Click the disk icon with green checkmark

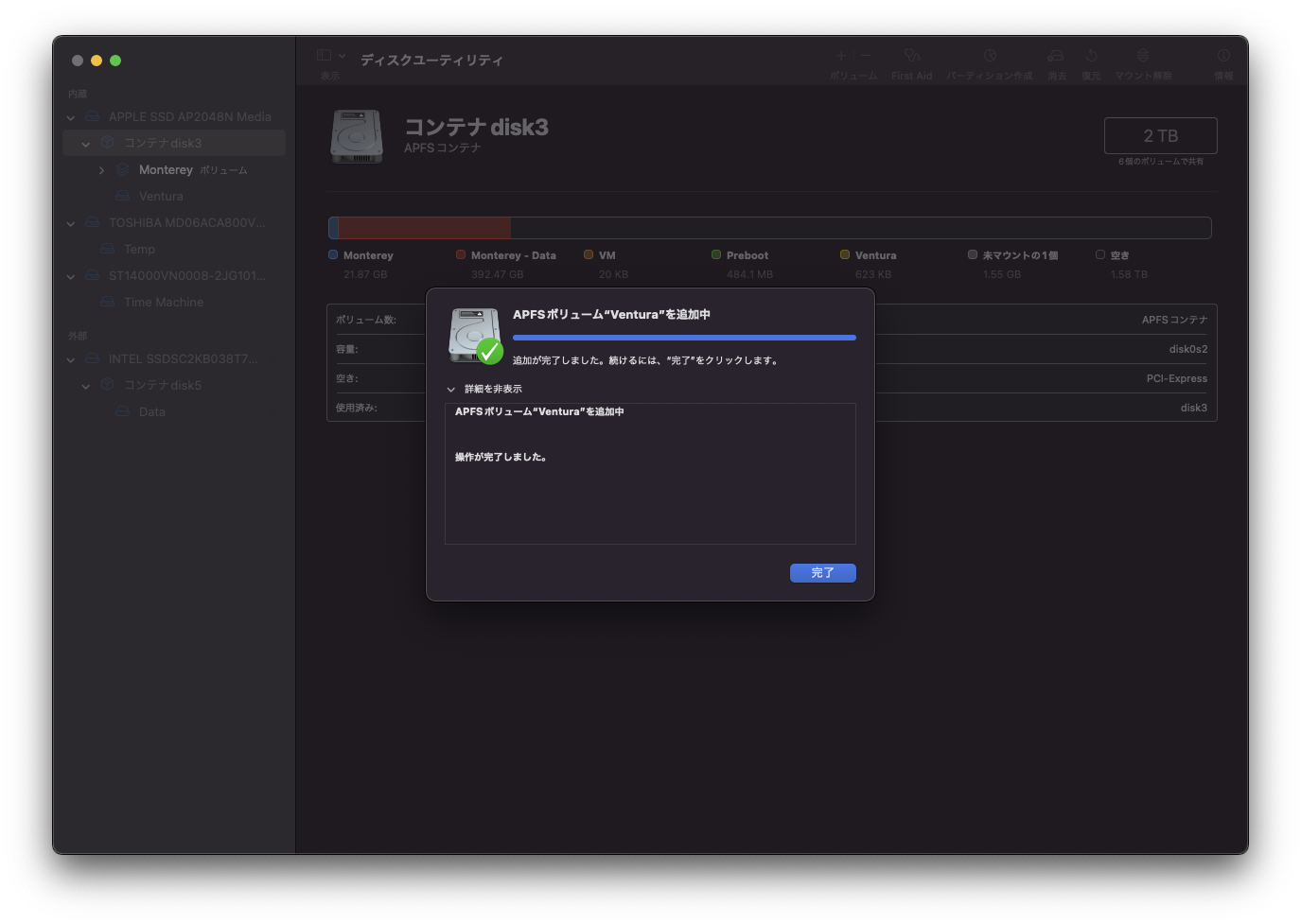coord(475,336)
